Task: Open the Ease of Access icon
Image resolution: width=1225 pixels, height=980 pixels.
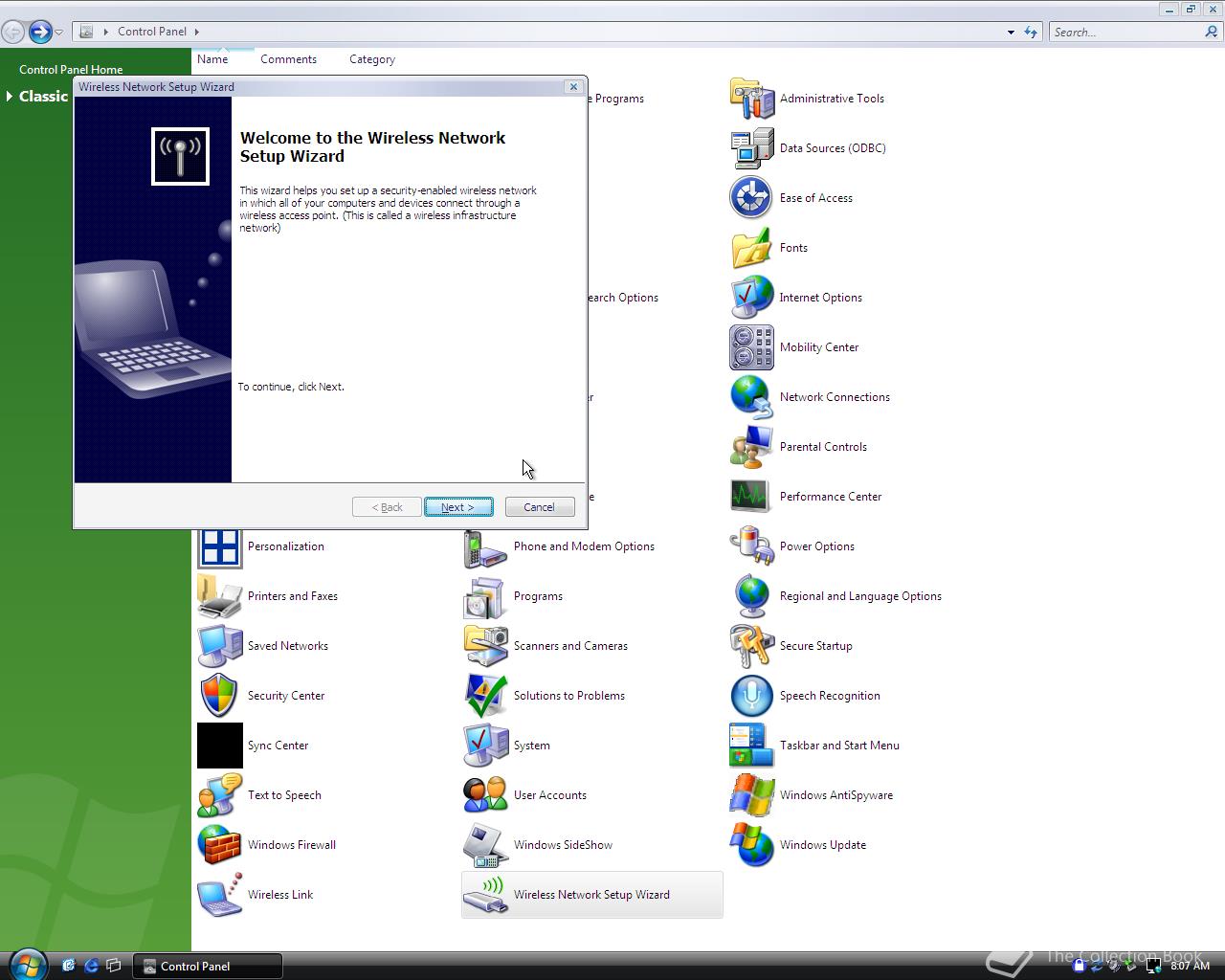Action: [751, 198]
